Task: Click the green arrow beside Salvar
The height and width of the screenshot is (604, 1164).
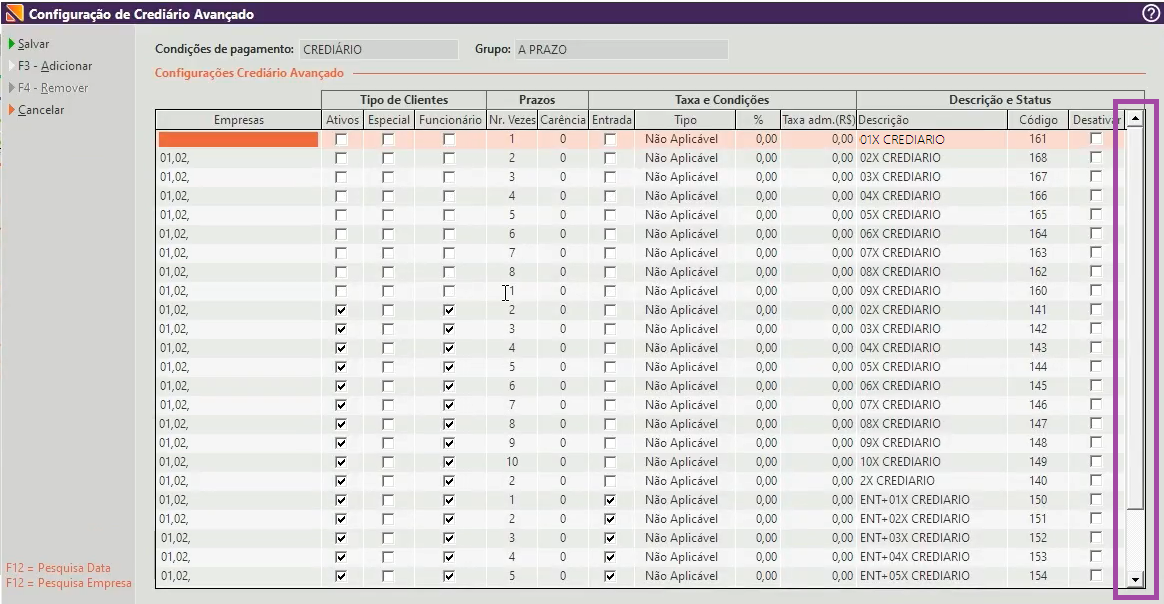Action: pyautogui.click(x=11, y=44)
